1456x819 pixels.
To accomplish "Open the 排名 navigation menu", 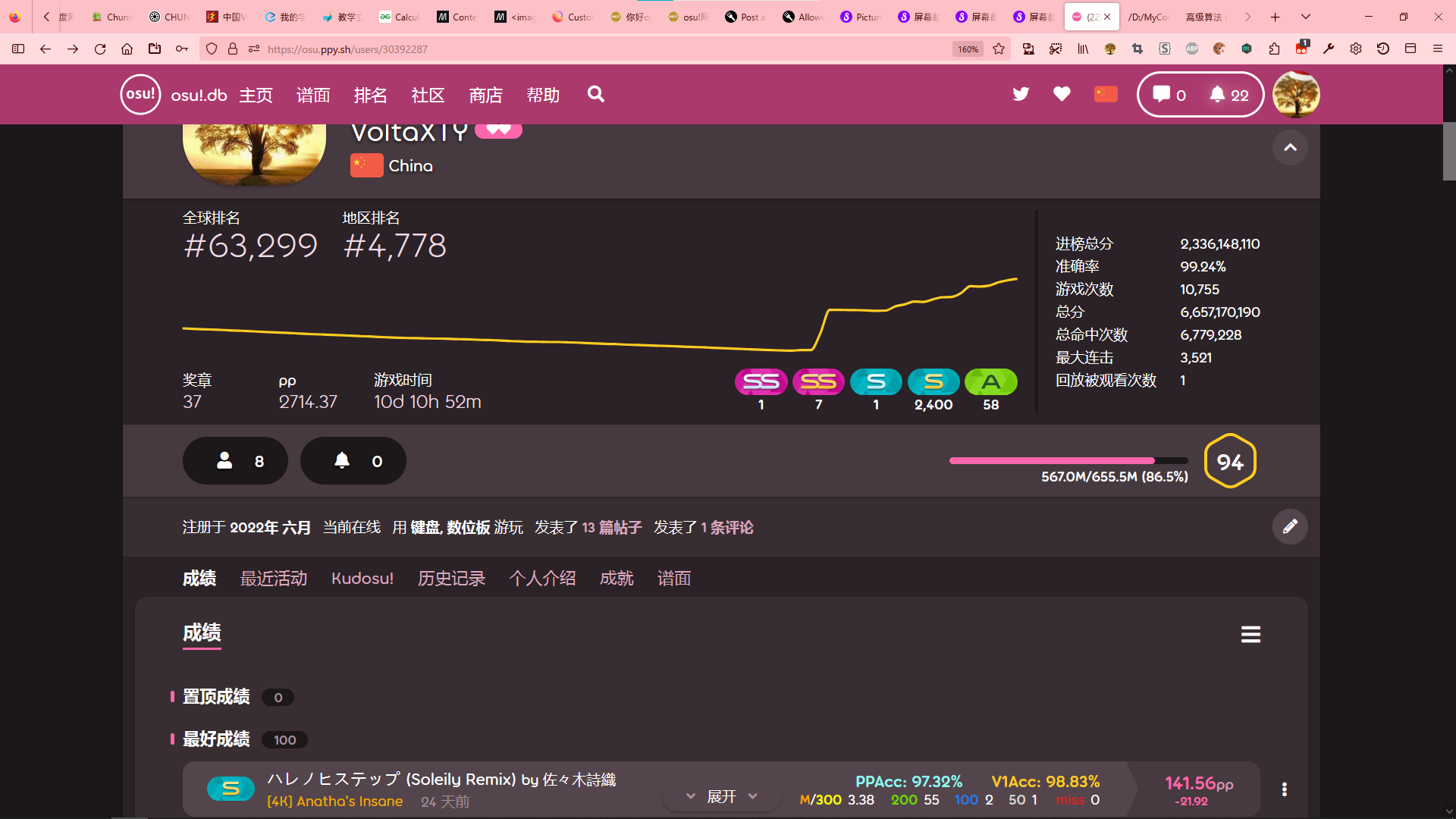I will pyautogui.click(x=371, y=95).
